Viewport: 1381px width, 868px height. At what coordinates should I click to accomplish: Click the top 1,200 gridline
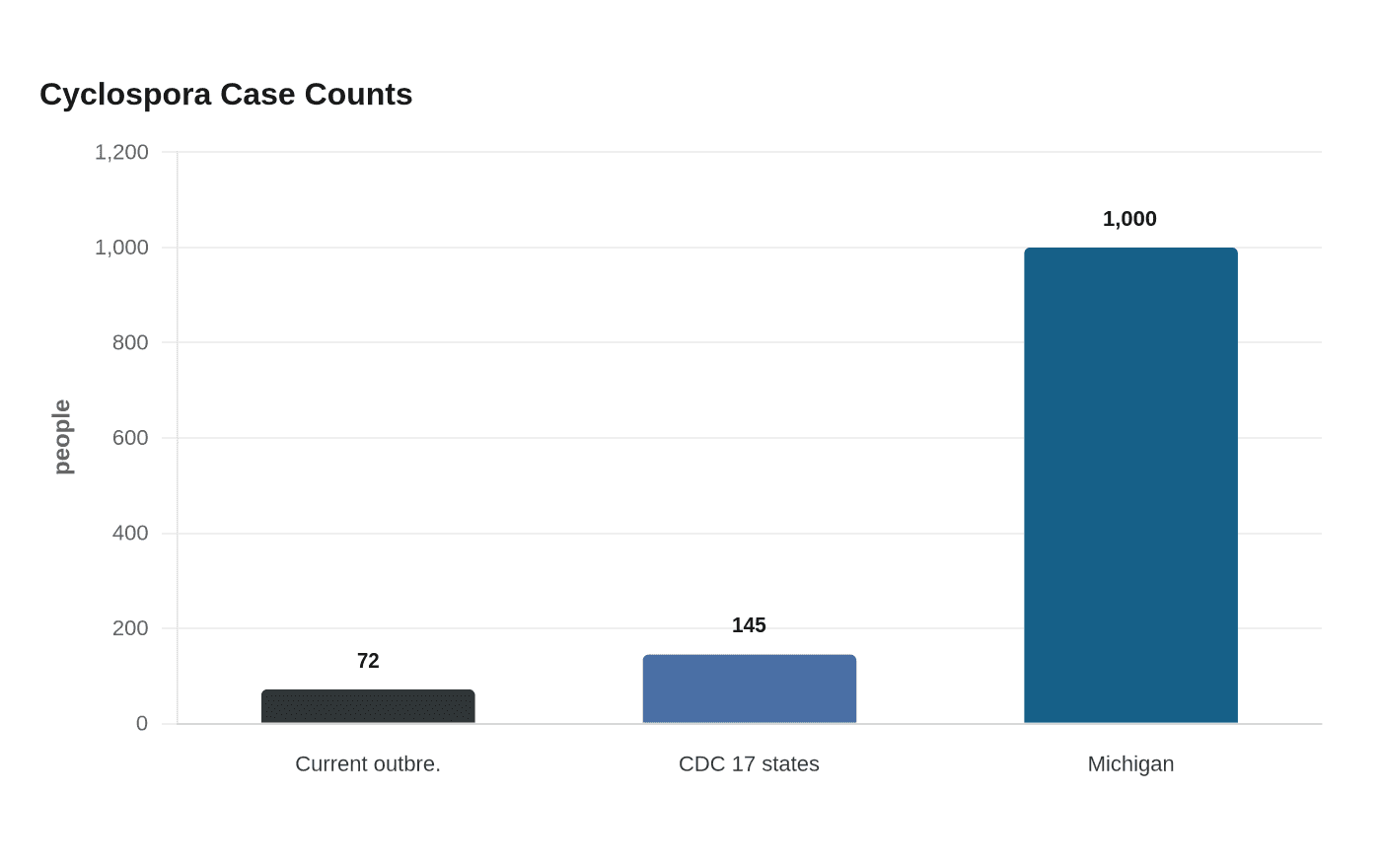click(x=750, y=152)
